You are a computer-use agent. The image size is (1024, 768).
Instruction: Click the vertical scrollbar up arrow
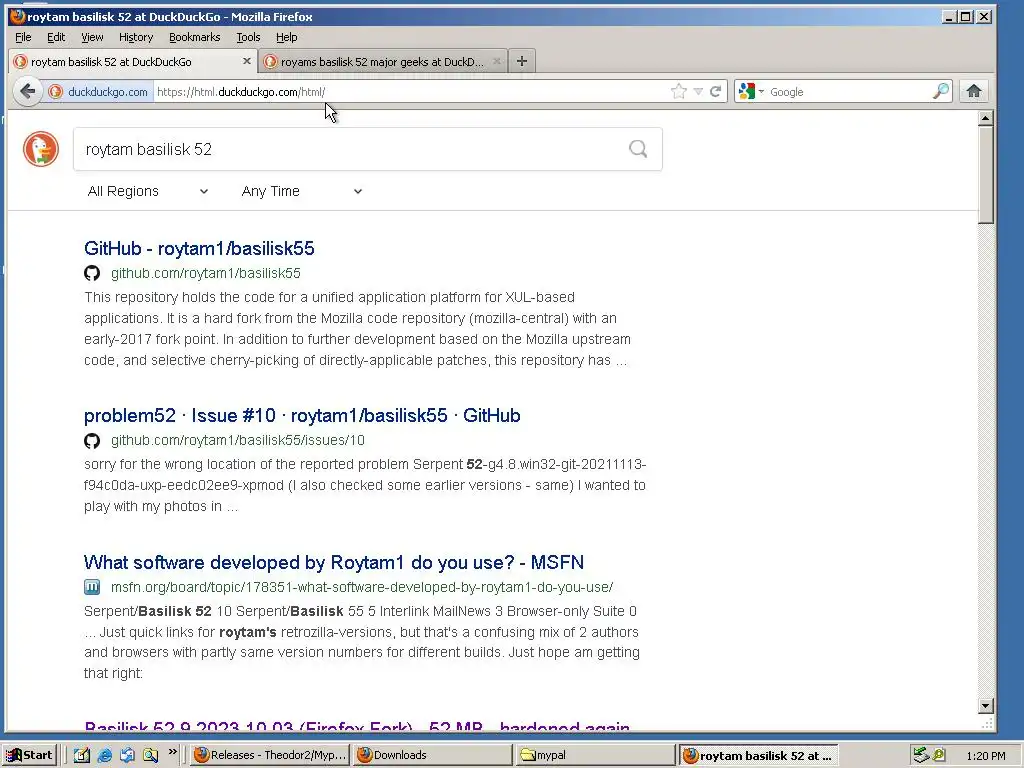pos(985,118)
